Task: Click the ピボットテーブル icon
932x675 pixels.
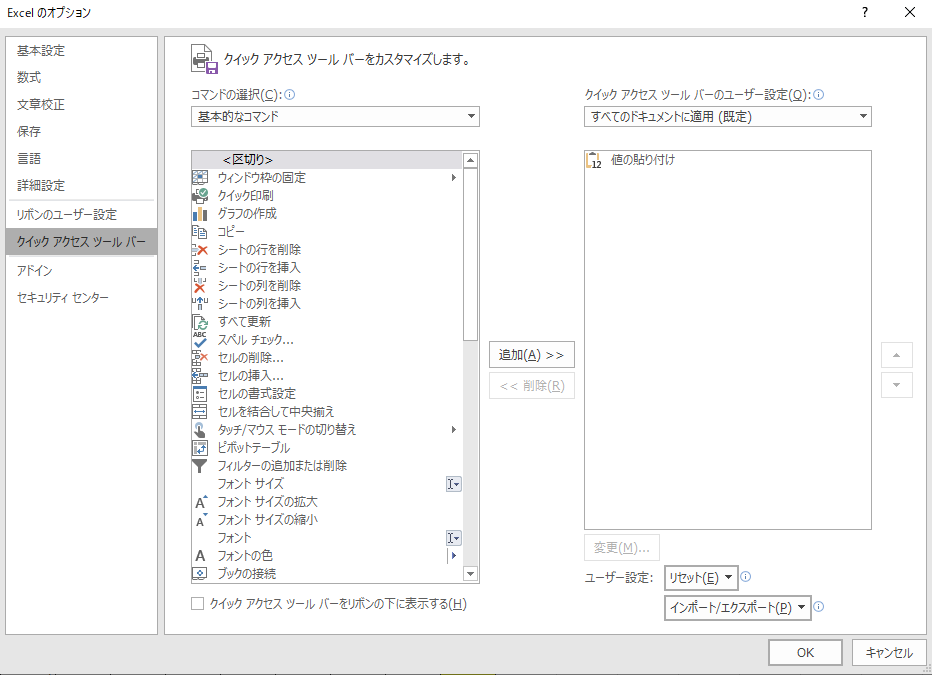Action: tap(200, 447)
